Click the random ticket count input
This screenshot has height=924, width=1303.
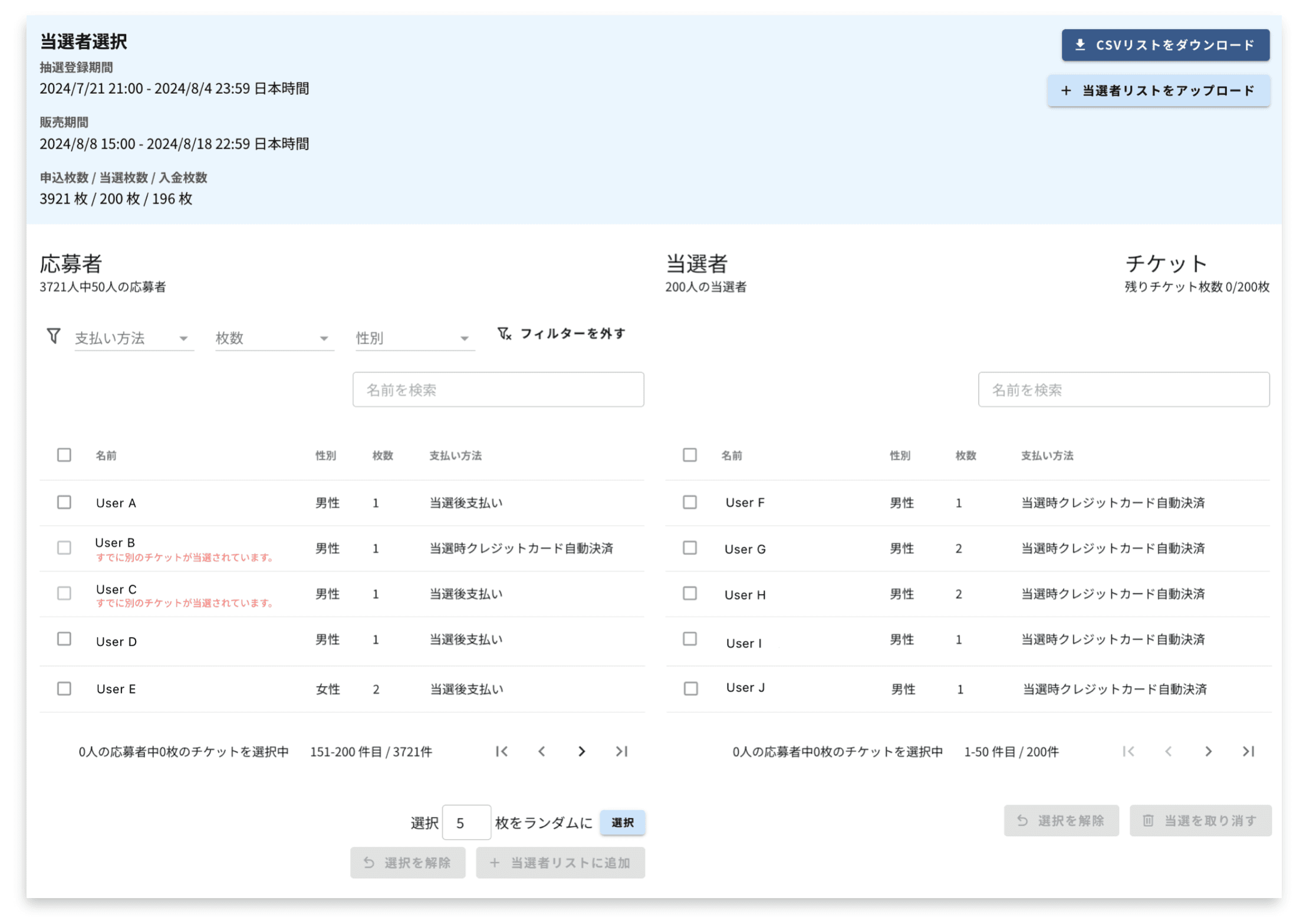pos(466,823)
